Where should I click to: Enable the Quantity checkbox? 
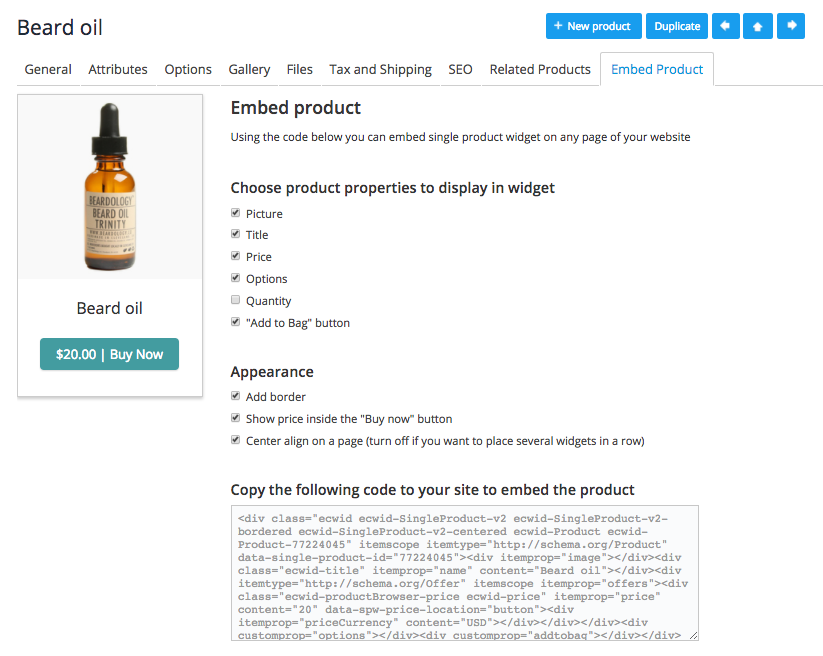point(236,300)
